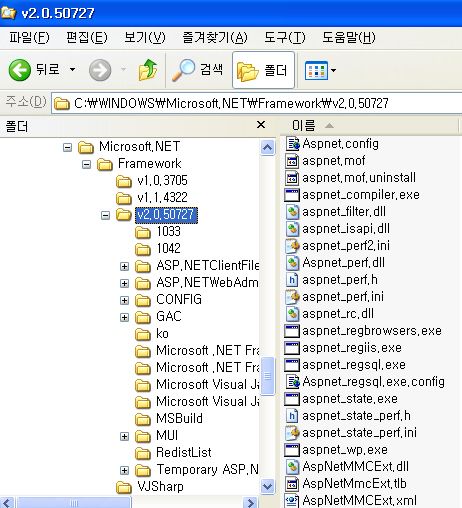Select the 1033 folder in tree
The height and width of the screenshot is (508, 462).
(x=158, y=232)
